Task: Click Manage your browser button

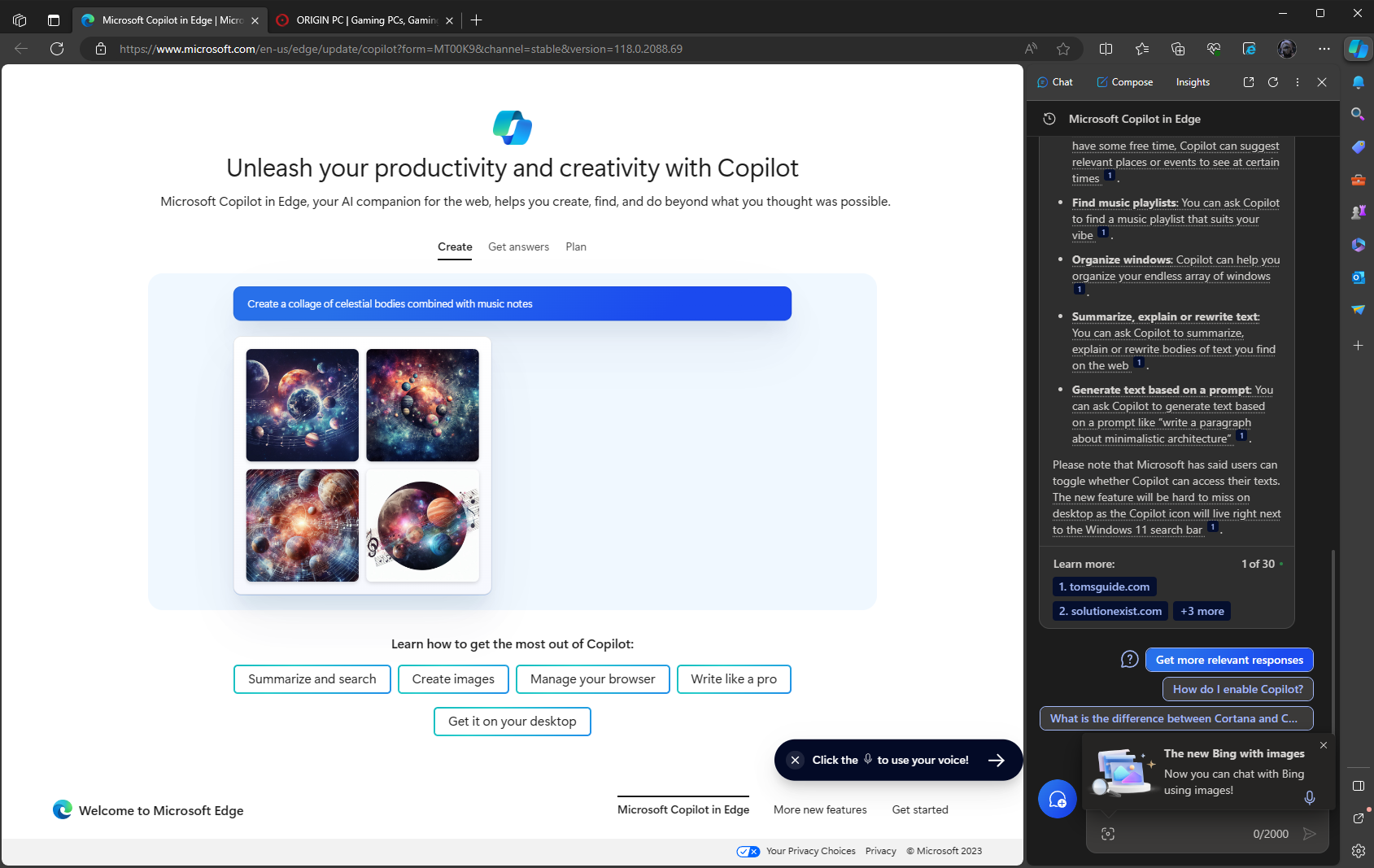Action: coord(592,679)
